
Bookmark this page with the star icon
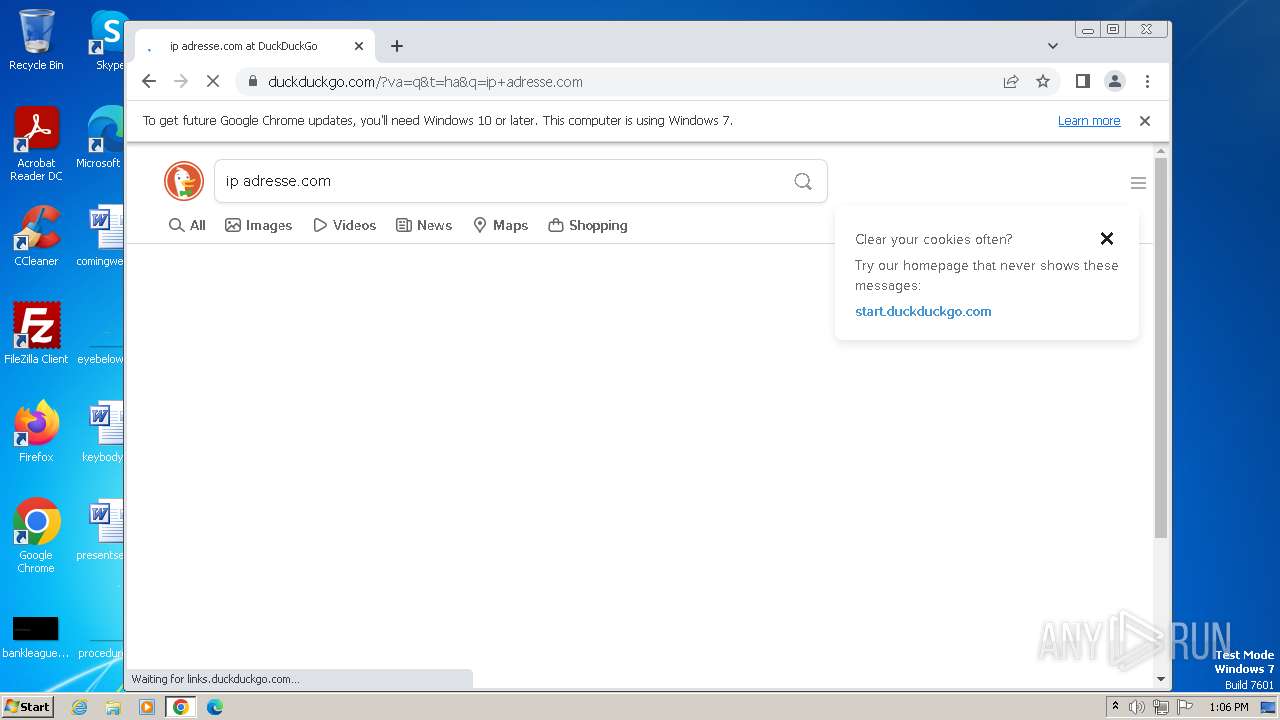pyautogui.click(x=1043, y=81)
